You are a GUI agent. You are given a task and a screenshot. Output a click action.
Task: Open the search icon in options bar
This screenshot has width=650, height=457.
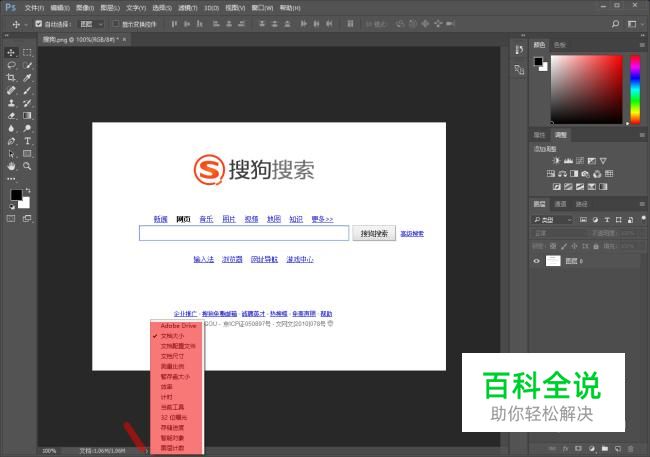pos(616,24)
